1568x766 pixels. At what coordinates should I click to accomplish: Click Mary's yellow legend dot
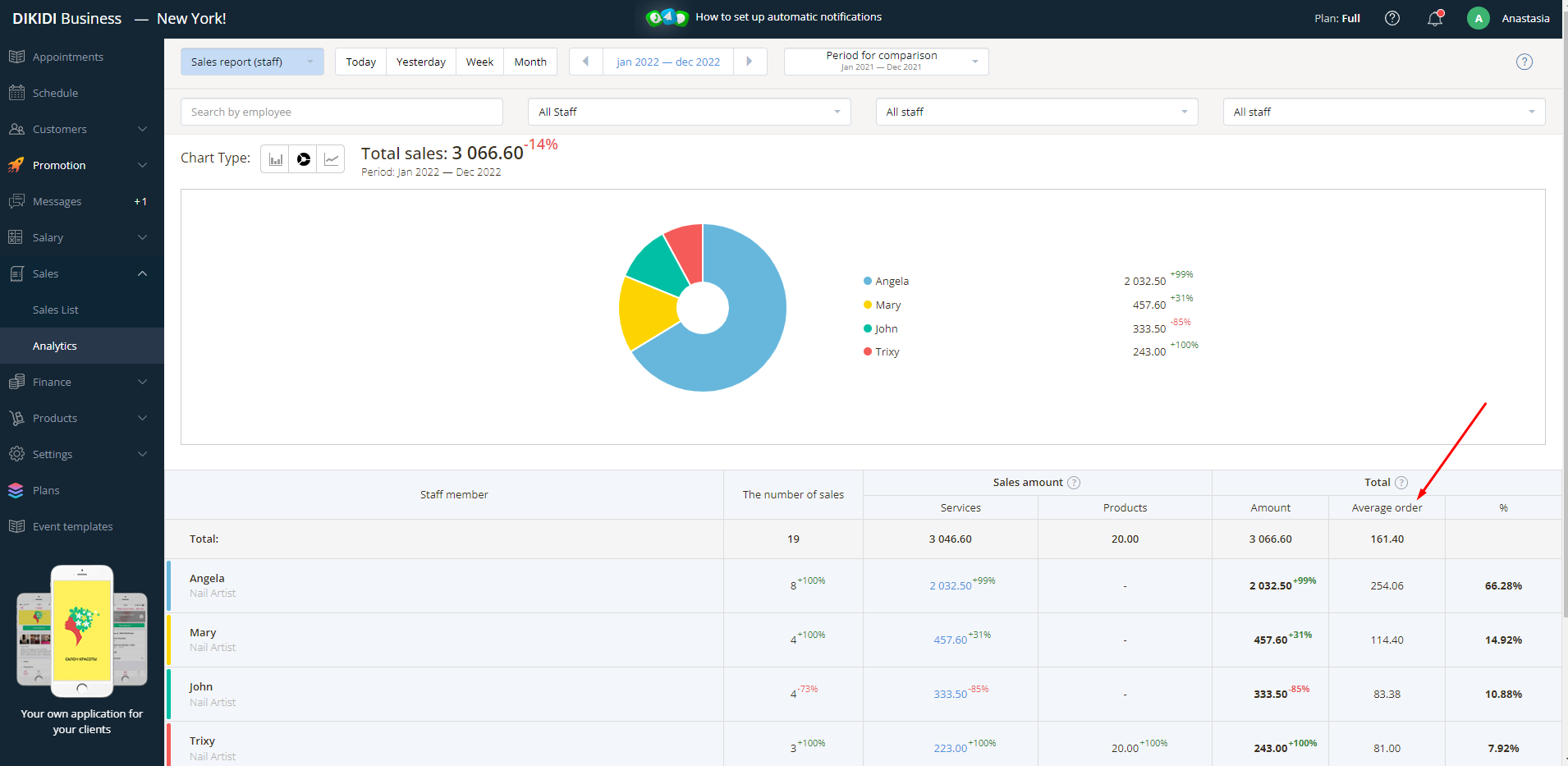868,305
